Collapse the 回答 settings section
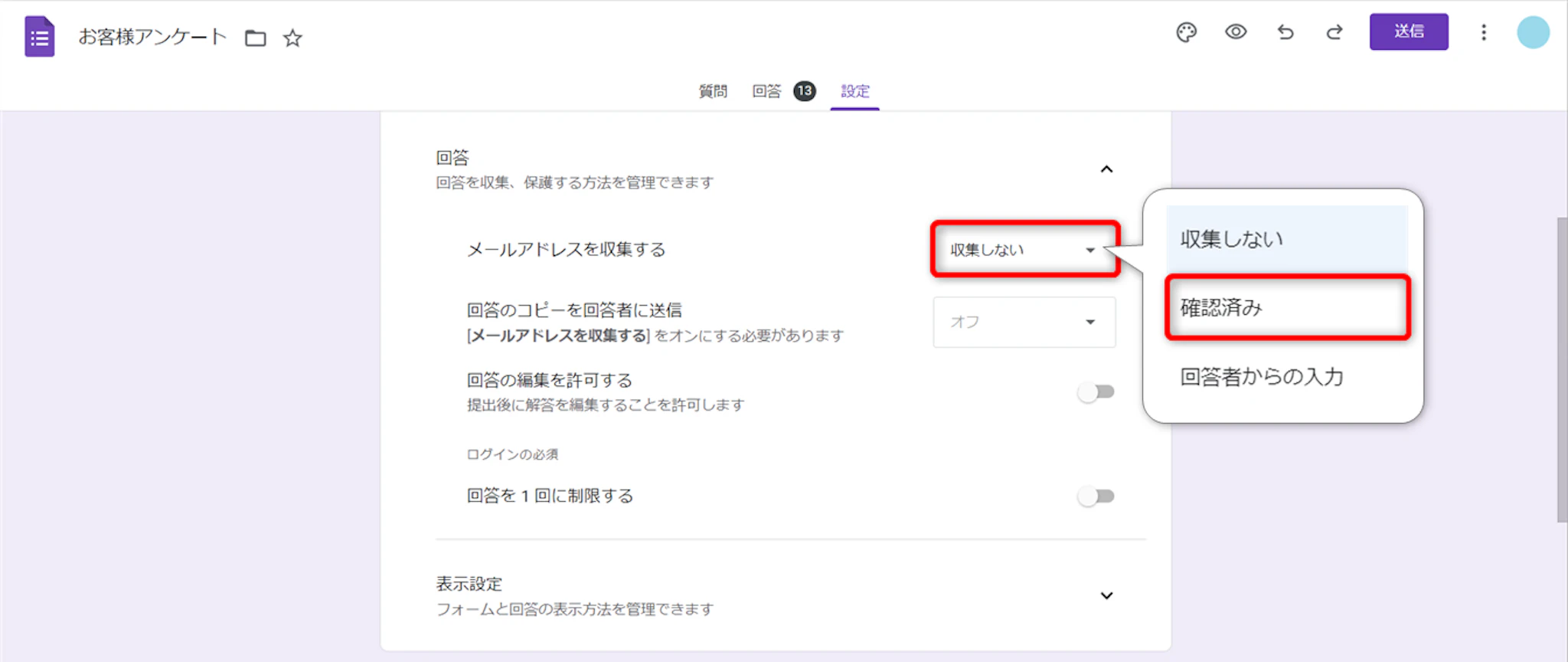The width and height of the screenshot is (1568, 662). pyautogui.click(x=1106, y=169)
